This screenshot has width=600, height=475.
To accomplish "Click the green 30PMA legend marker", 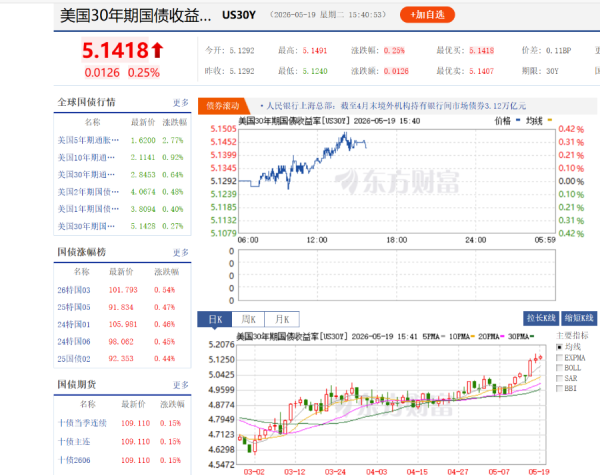I will click(x=532, y=336).
